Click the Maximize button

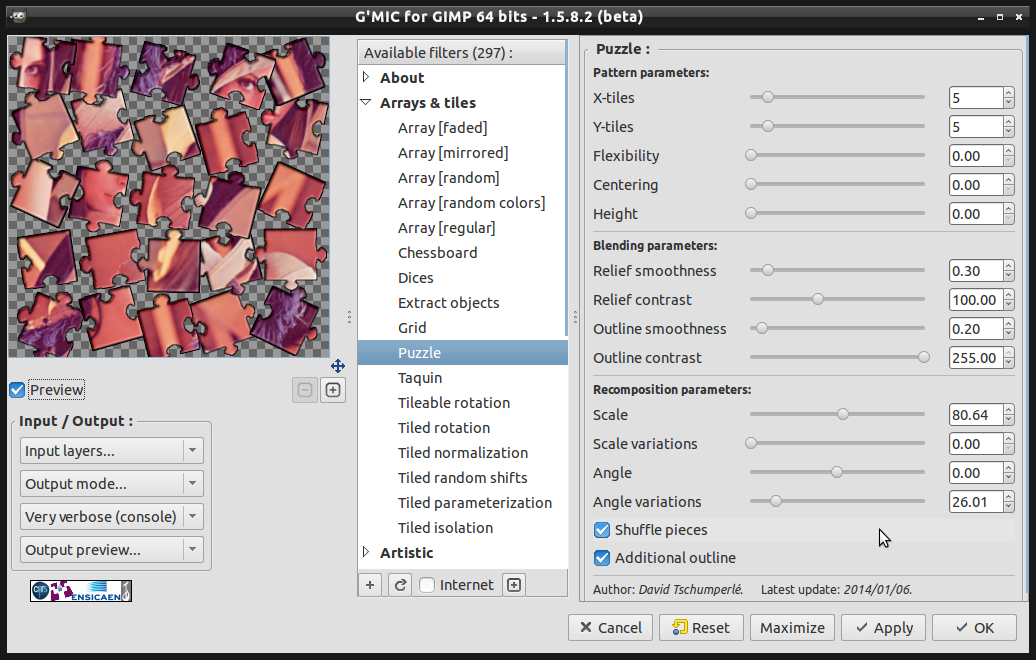[792, 628]
